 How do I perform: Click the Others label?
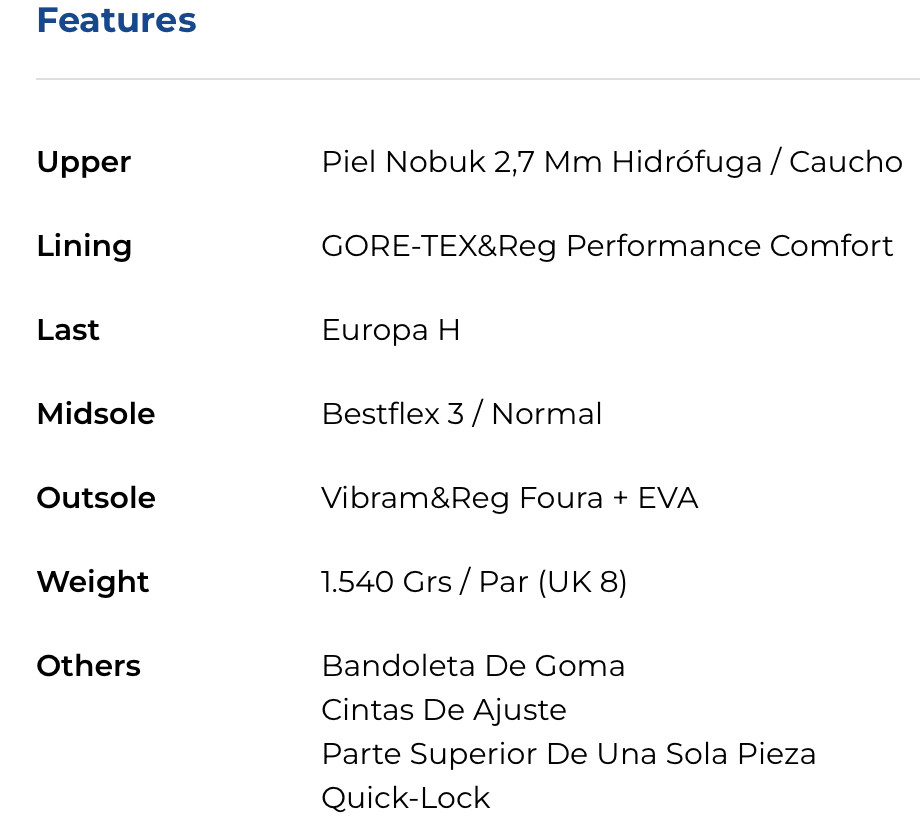click(x=89, y=666)
